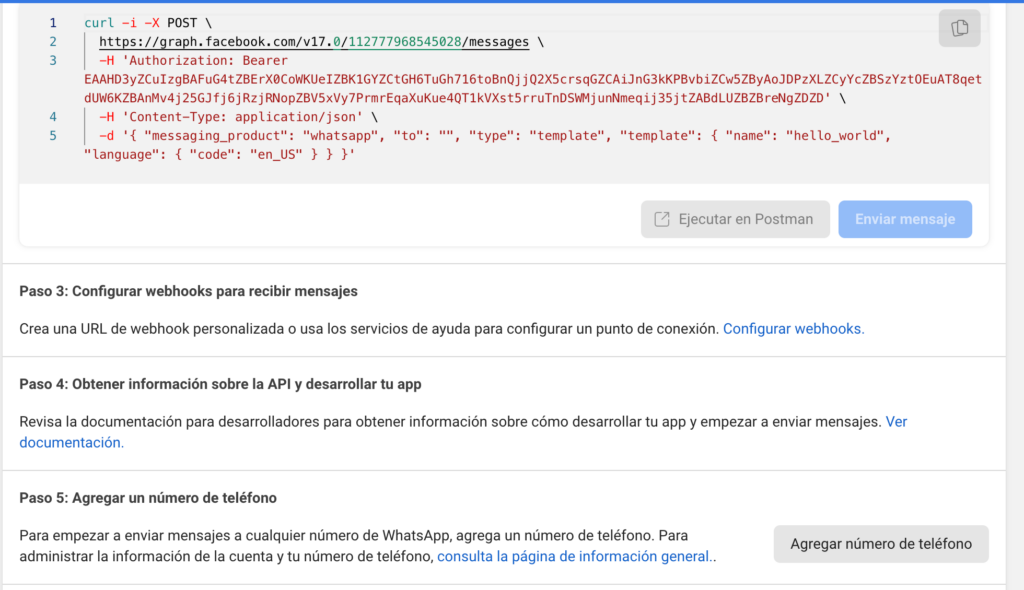The width and height of the screenshot is (1024, 590).
Task: Select line number 3 in the gutter
Action: point(53,61)
